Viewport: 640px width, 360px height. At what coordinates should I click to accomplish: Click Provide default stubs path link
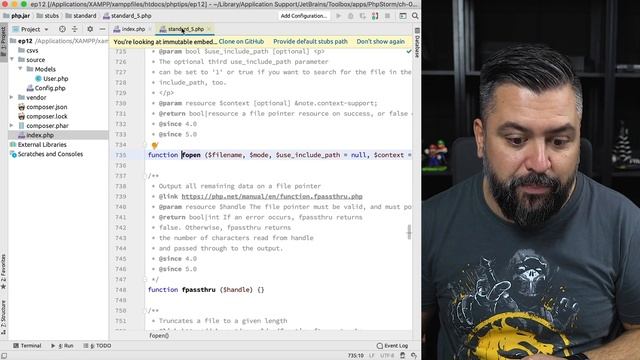click(310, 42)
